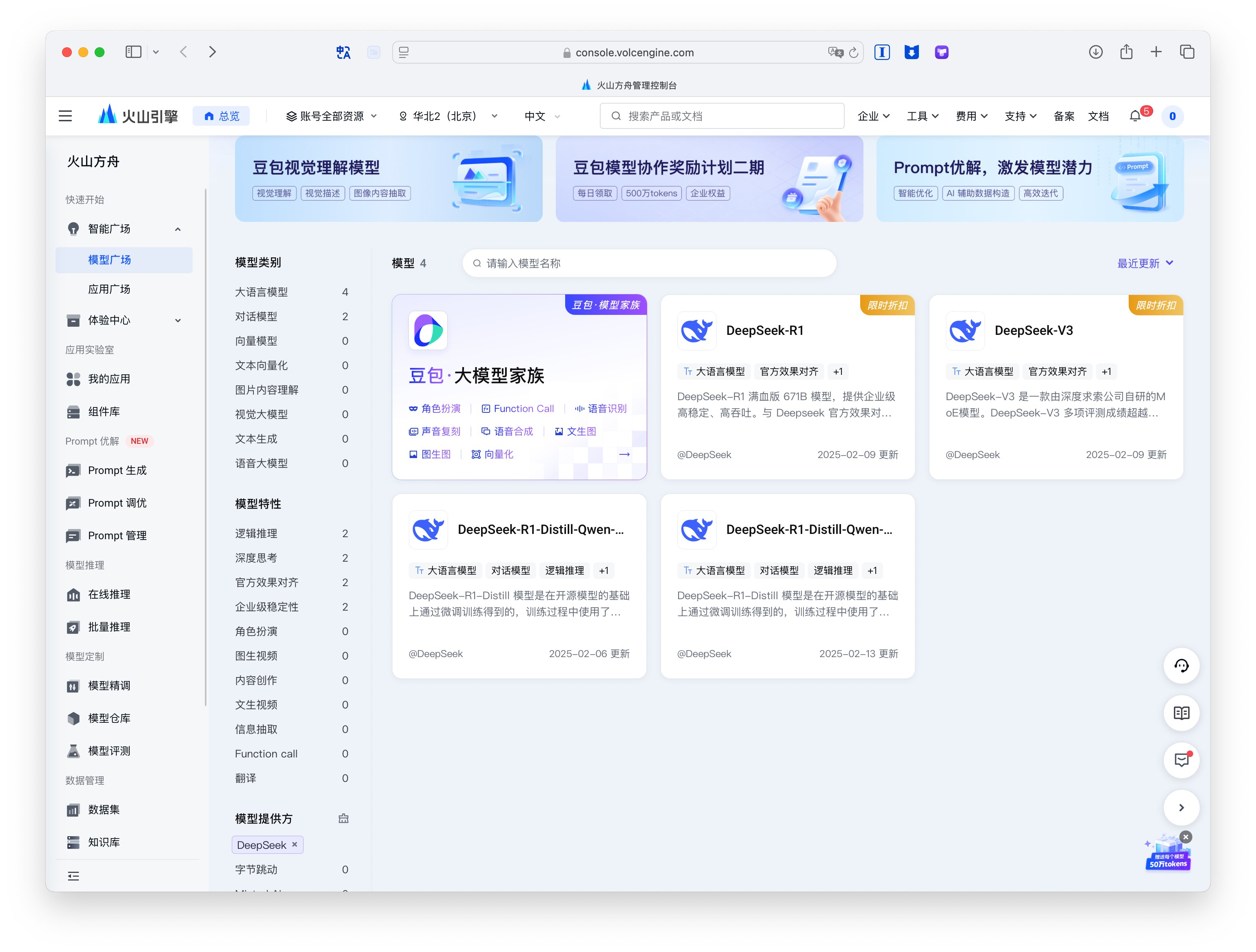Open Safari downloads icon in toolbar
This screenshot has width=1256, height=952.
[x=1095, y=52]
